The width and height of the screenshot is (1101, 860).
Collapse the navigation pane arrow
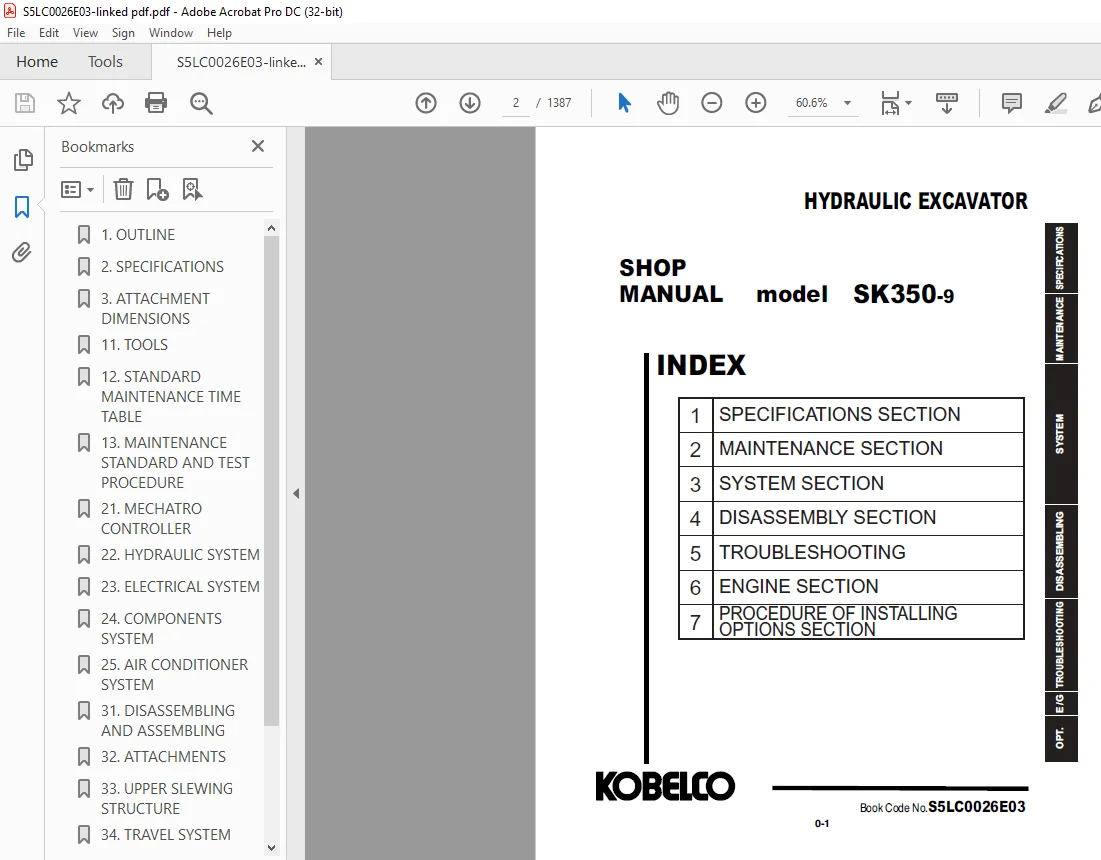(296, 494)
